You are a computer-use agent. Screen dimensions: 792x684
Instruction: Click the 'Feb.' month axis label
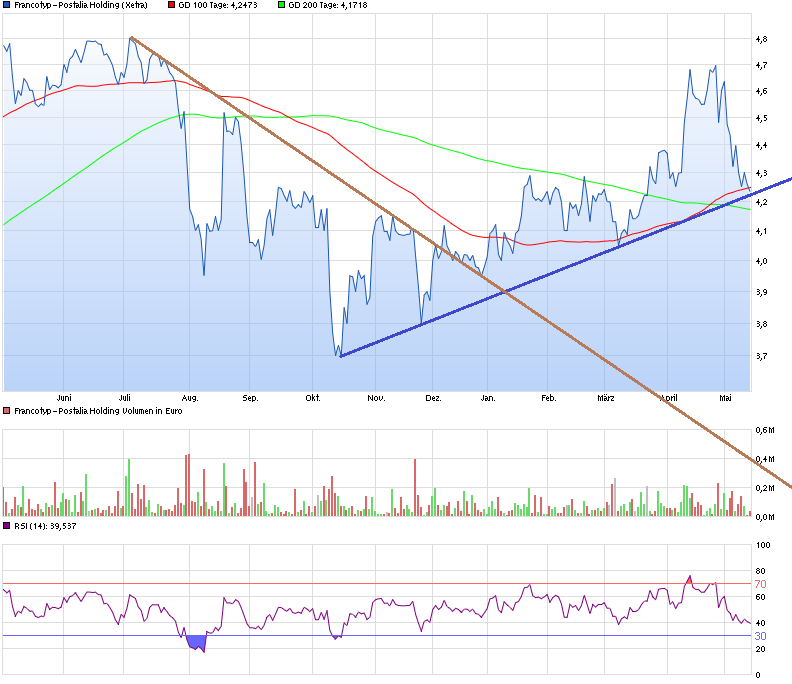coord(549,398)
